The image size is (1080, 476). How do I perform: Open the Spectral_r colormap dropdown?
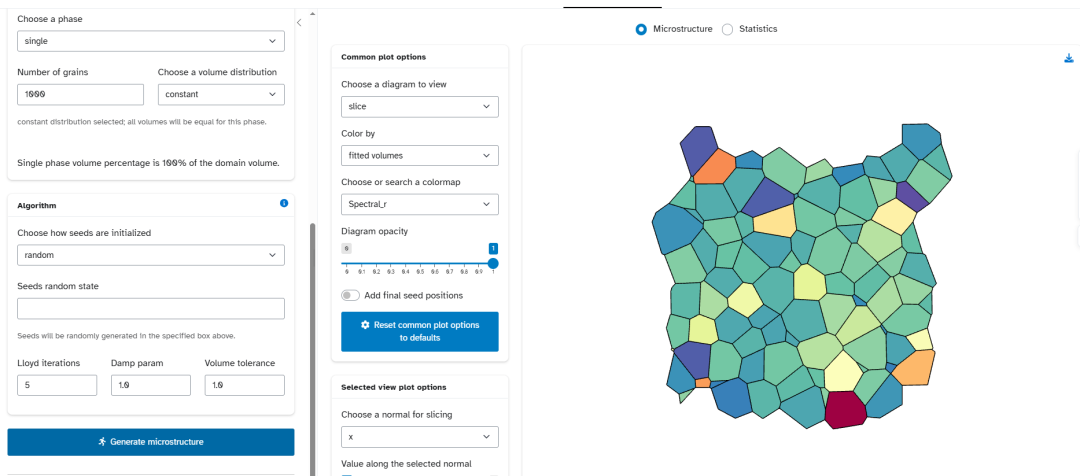(x=420, y=205)
